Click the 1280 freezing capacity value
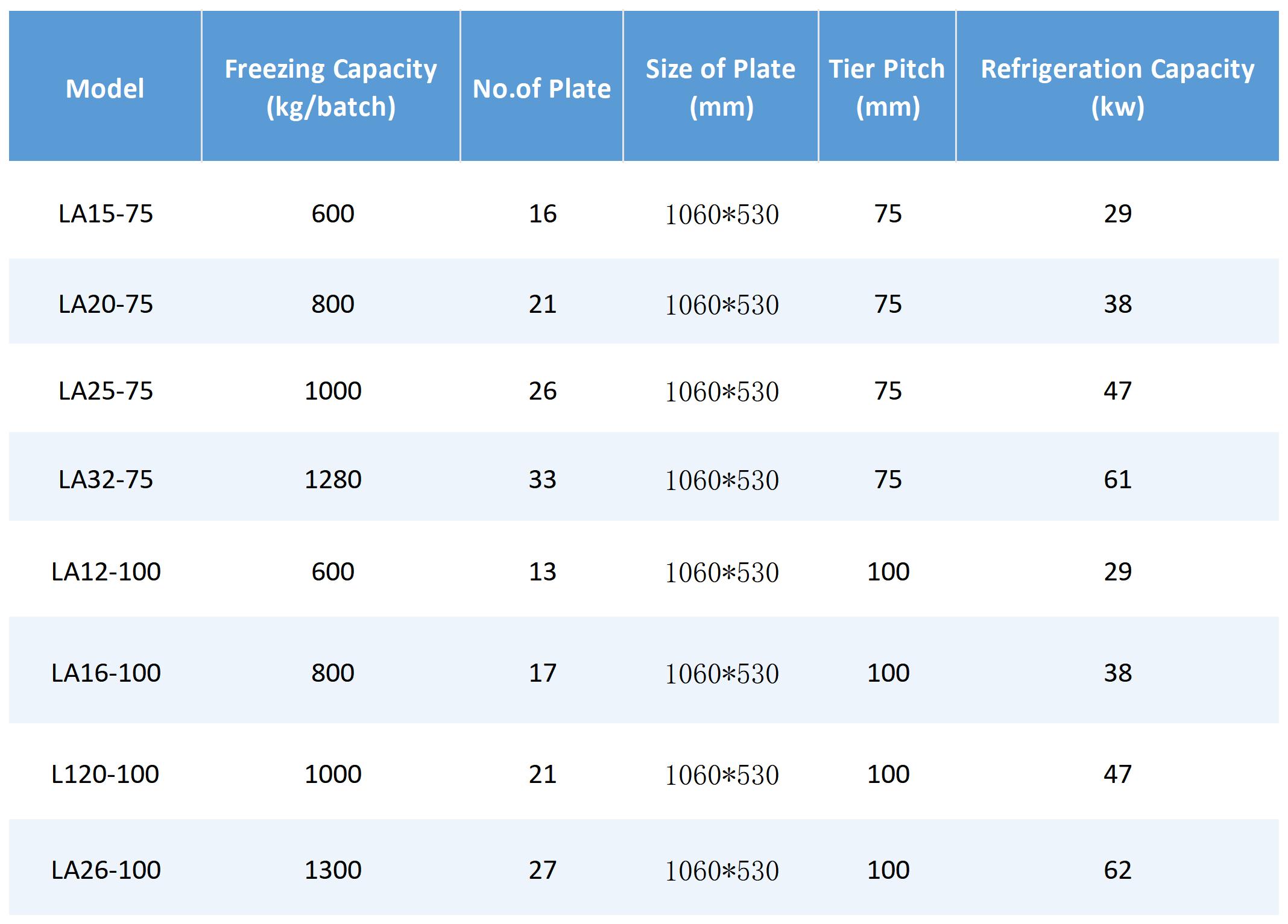Image resolution: width=1288 pixels, height=924 pixels. [333, 480]
